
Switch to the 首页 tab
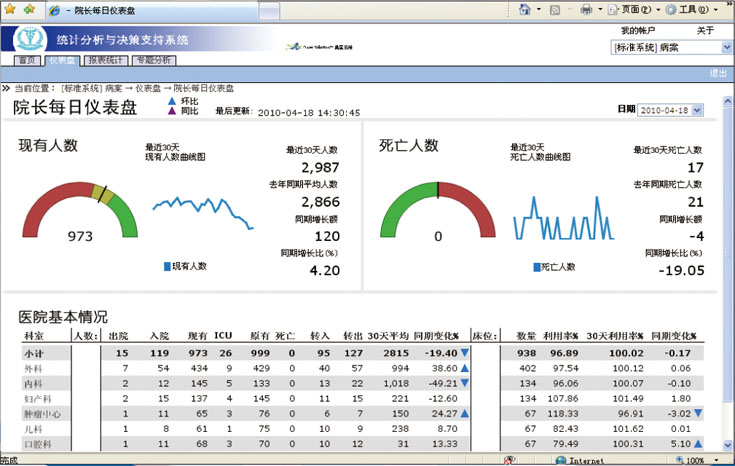click(27, 60)
